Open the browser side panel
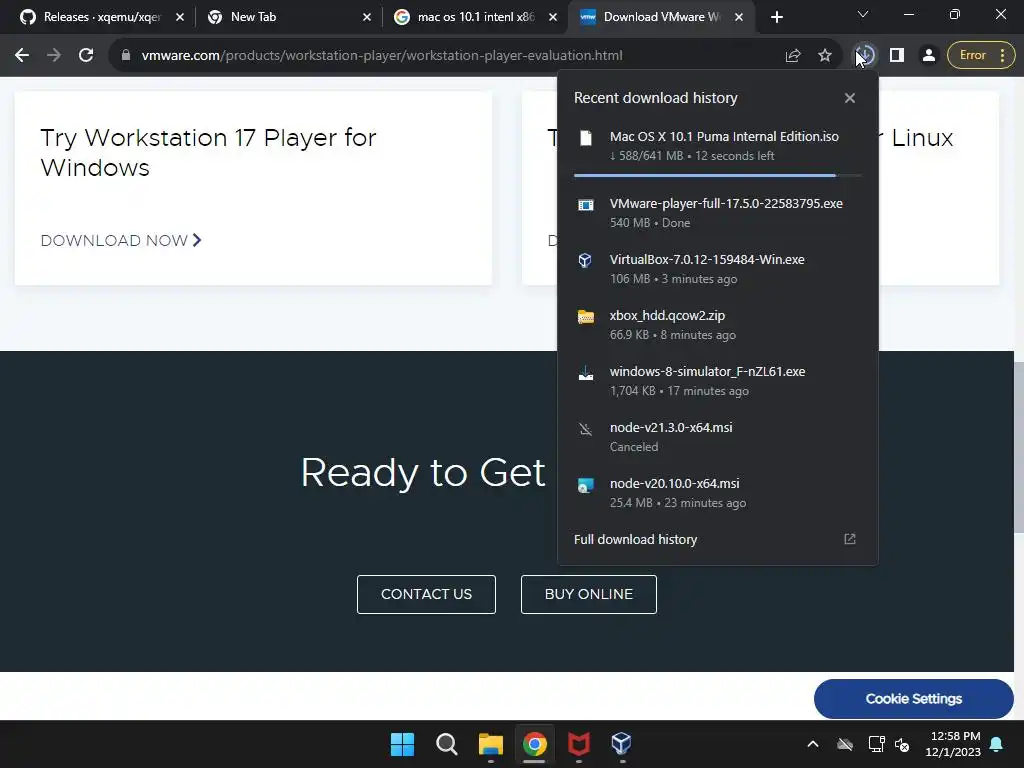 click(897, 56)
